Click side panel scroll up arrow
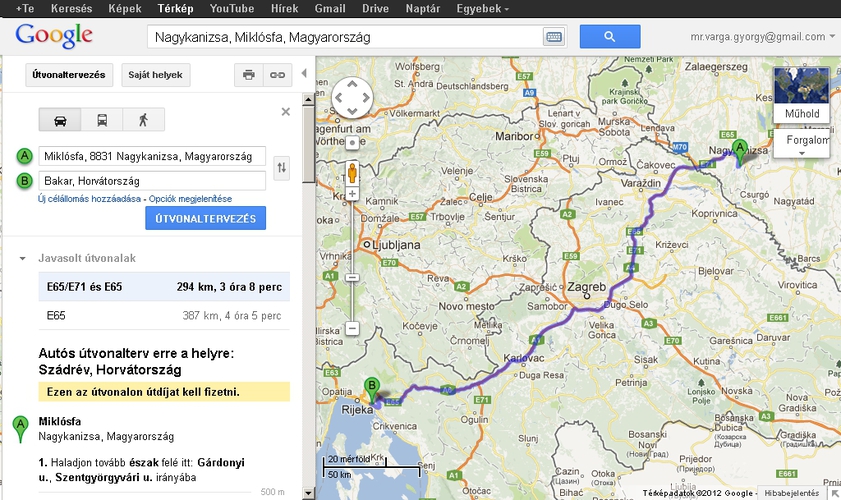The height and width of the screenshot is (500, 841). [308, 99]
